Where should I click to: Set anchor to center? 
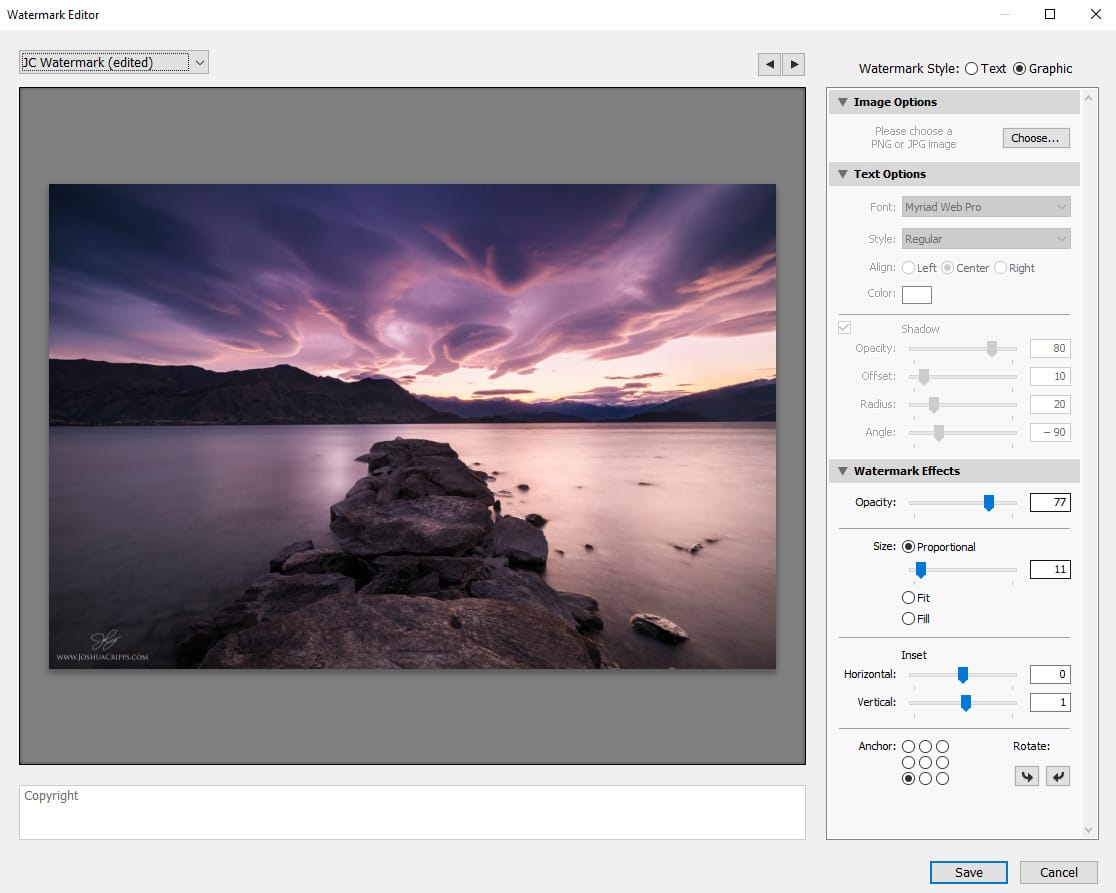925,762
